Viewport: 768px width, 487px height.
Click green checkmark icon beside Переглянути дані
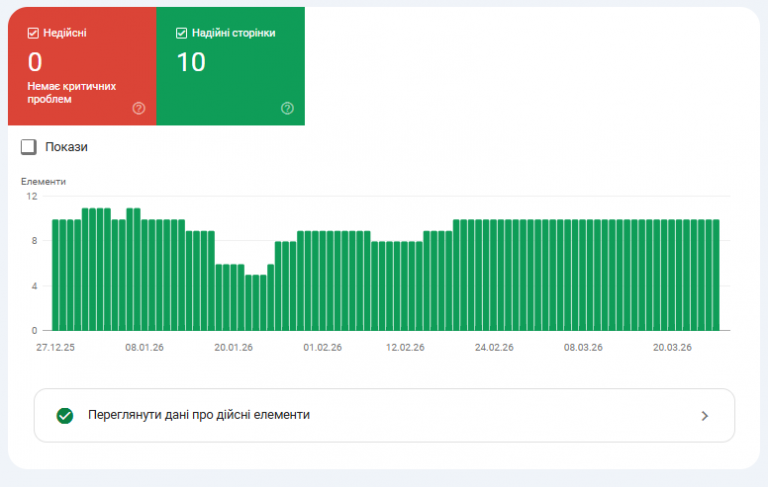pyautogui.click(x=65, y=415)
